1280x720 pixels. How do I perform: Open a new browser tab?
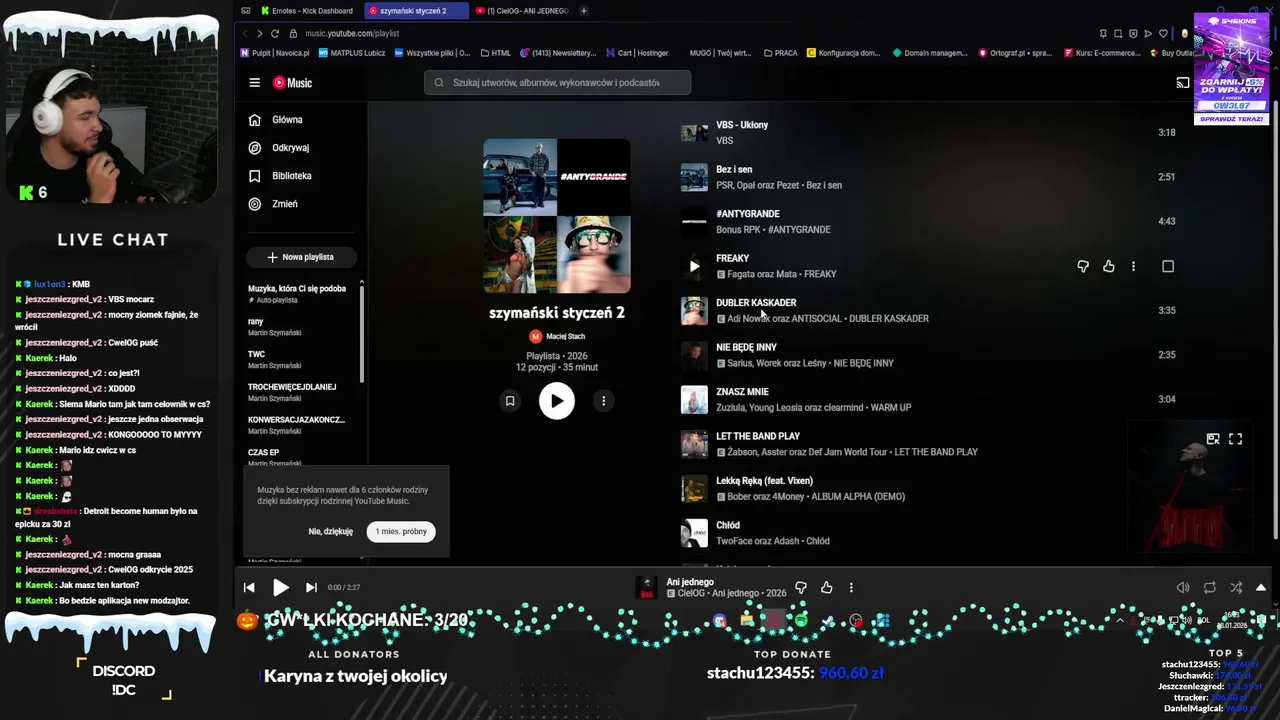(x=584, y=11)
